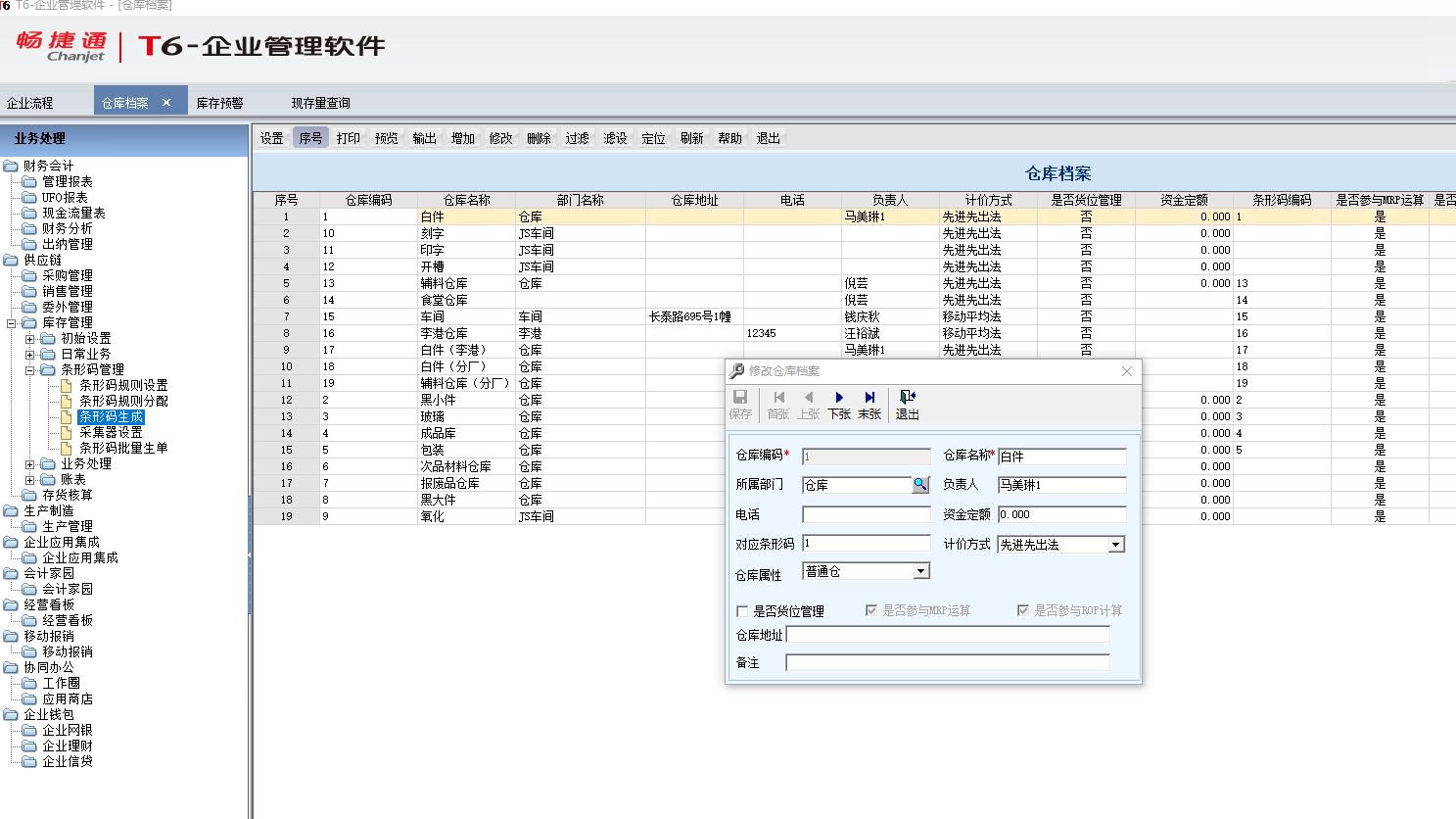1456x819 pixels.
Task: Click the 备注 input field
Action: point(948,663)
